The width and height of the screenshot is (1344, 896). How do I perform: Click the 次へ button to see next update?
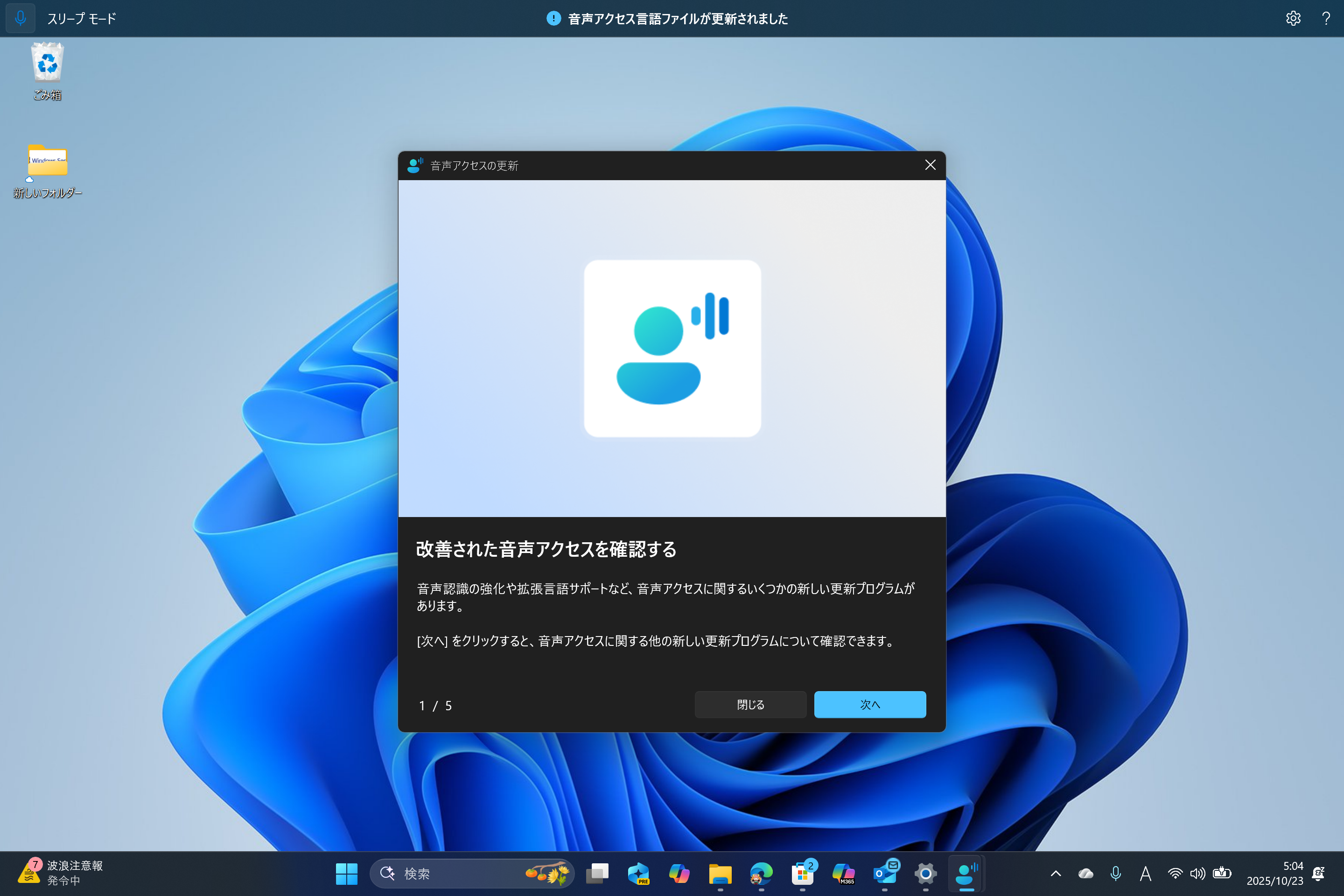pos(870,705)
